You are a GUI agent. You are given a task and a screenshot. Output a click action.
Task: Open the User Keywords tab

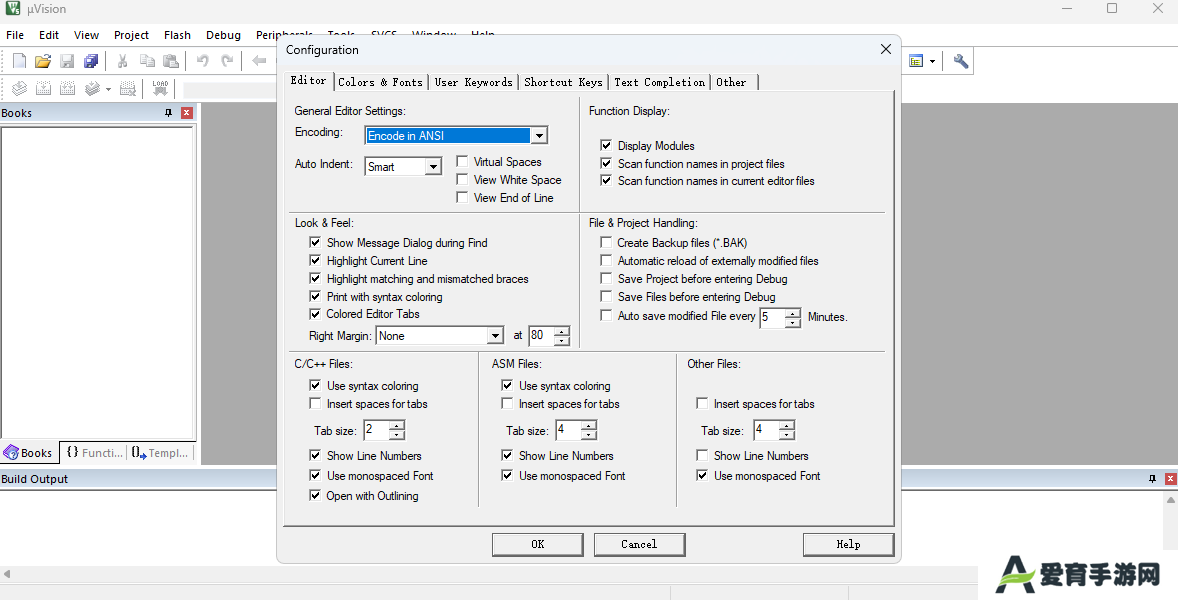(x=474, y=82)
